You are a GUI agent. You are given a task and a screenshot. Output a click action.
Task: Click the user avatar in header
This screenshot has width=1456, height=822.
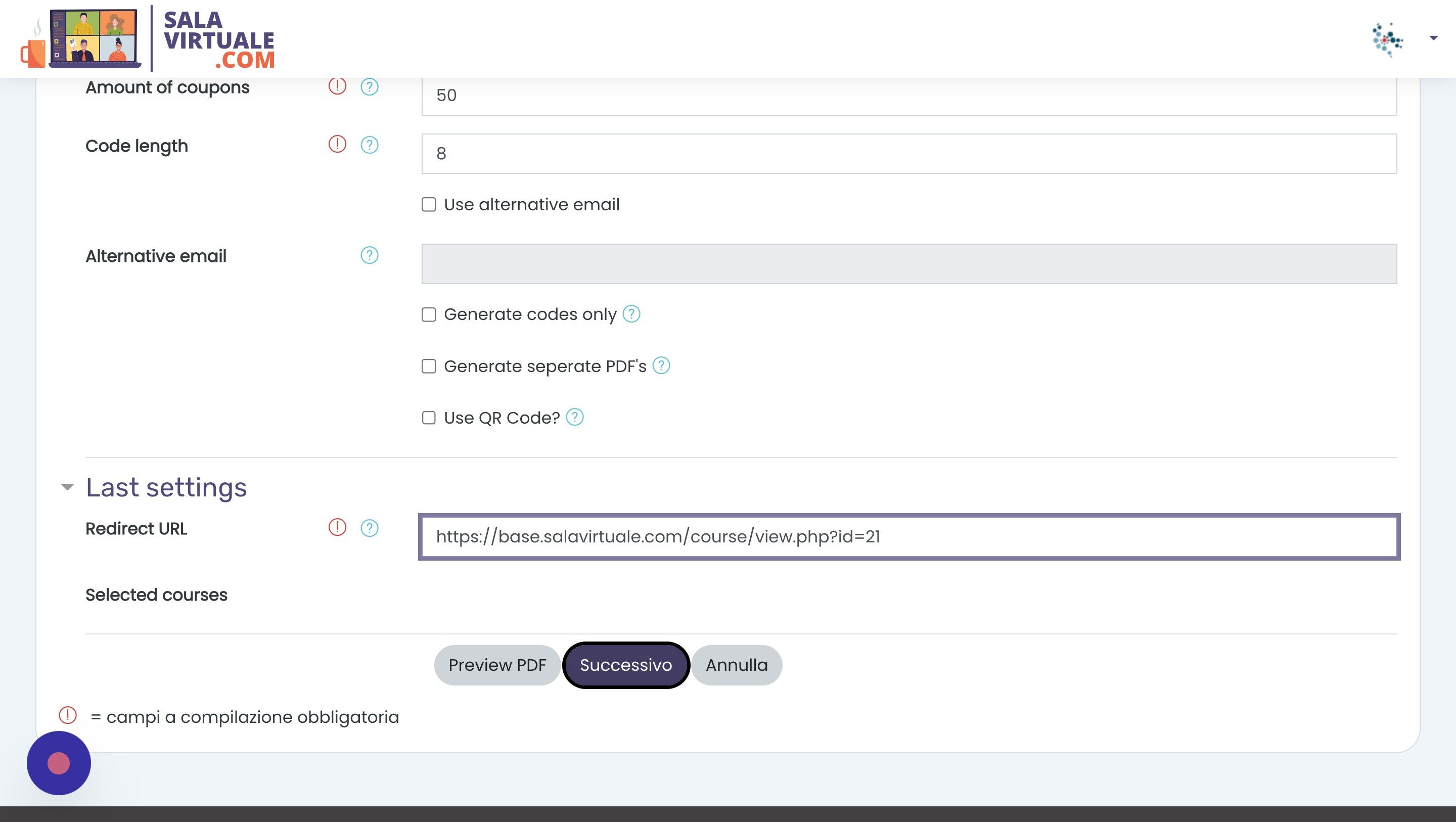(x=1388, y=39)
